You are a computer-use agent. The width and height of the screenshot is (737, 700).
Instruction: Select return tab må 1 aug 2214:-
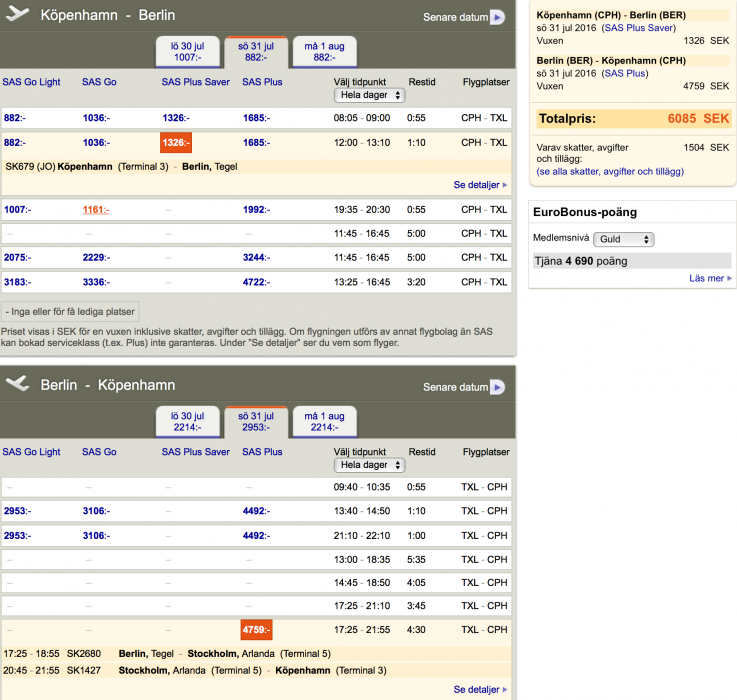click(x=324, y=422)
